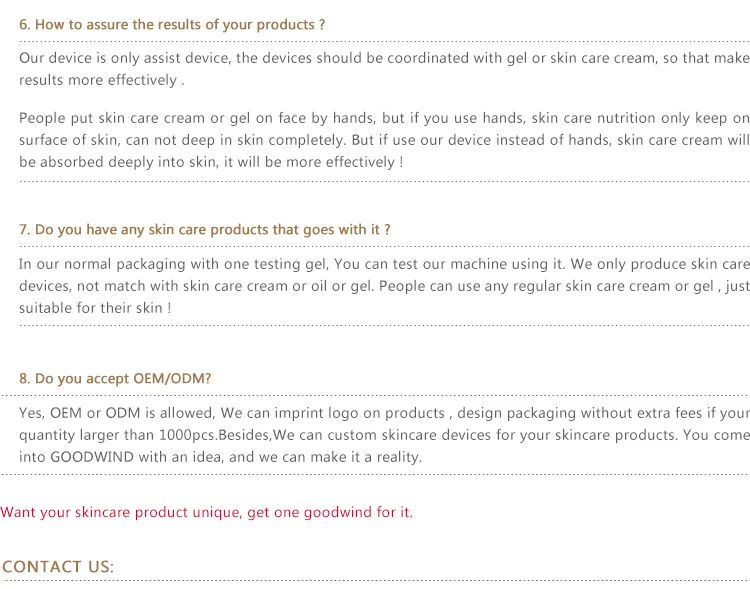
Task: Click the "results more effectively ." line
Action: 101,80
